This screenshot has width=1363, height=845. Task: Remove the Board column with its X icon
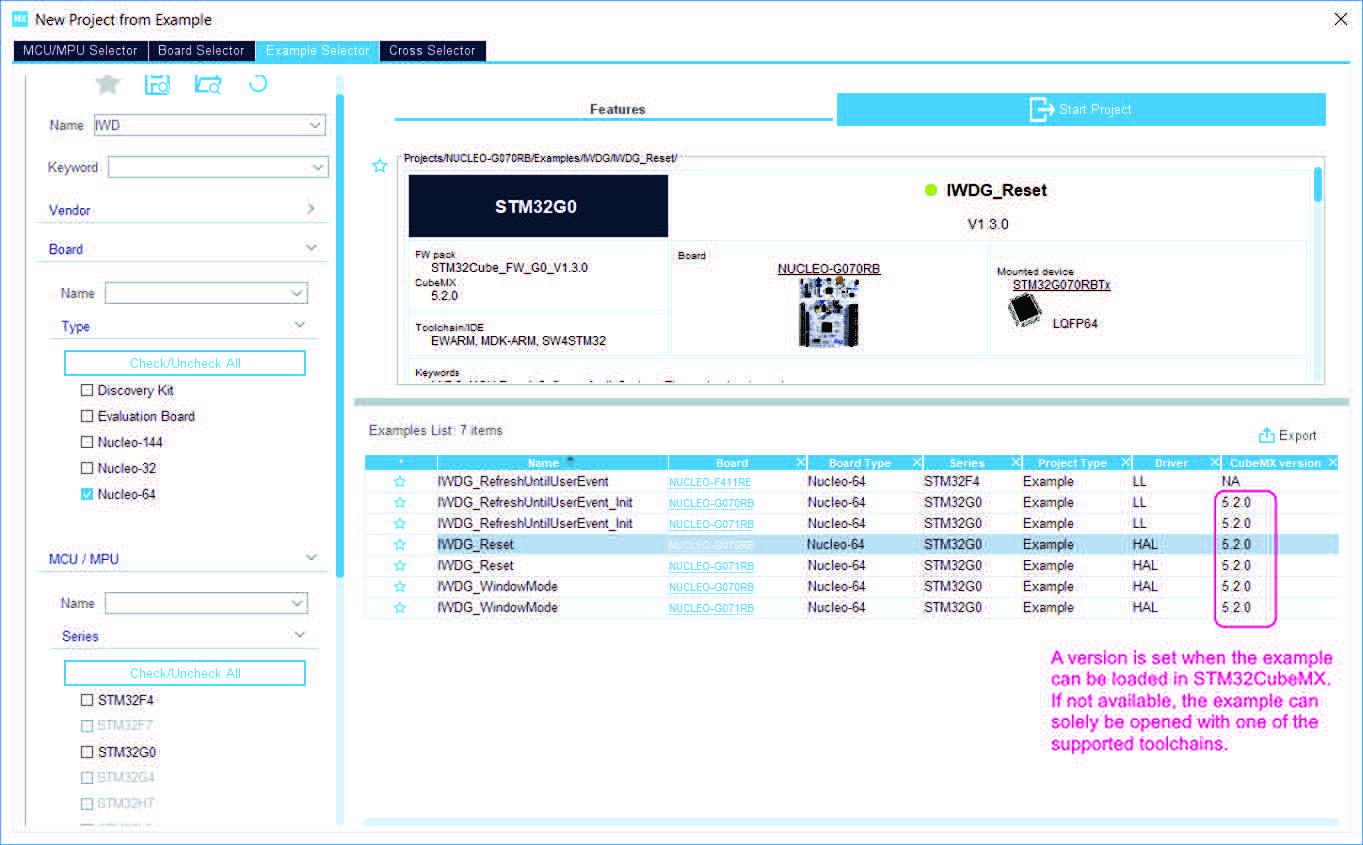(x=800, y=463)
